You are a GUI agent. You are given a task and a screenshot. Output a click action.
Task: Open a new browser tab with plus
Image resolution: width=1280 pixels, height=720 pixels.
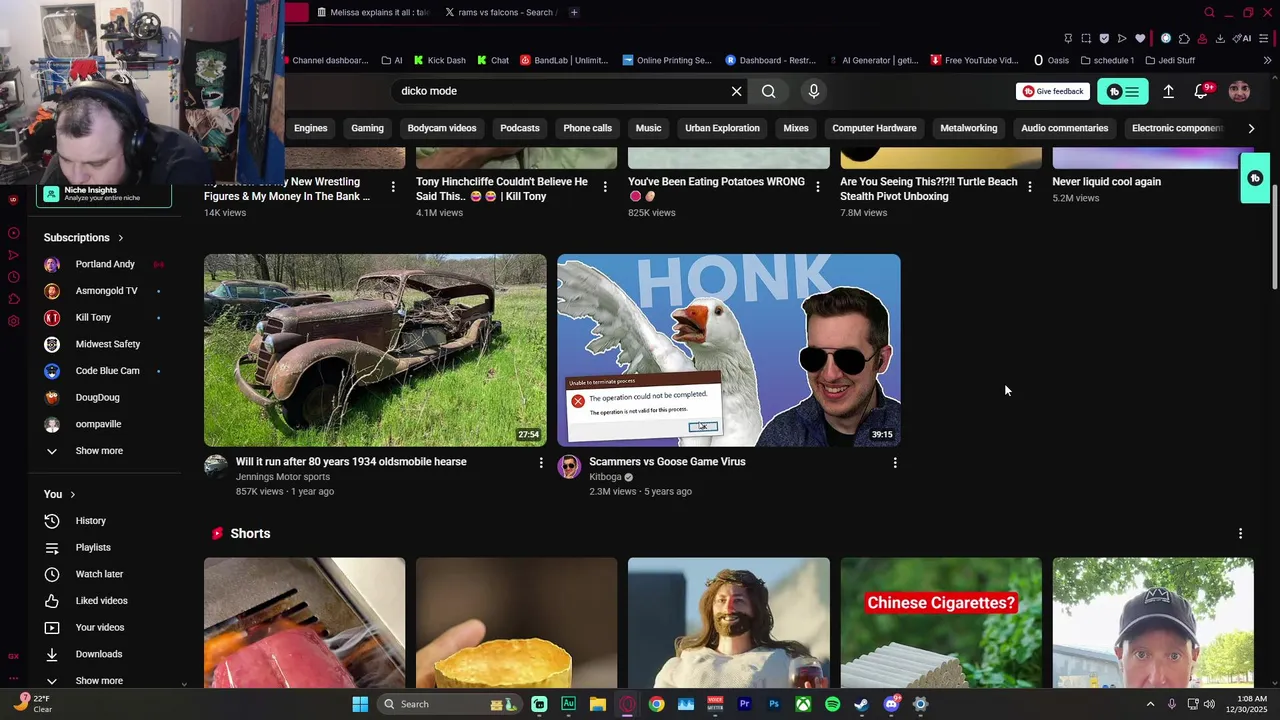coord(574,12)
